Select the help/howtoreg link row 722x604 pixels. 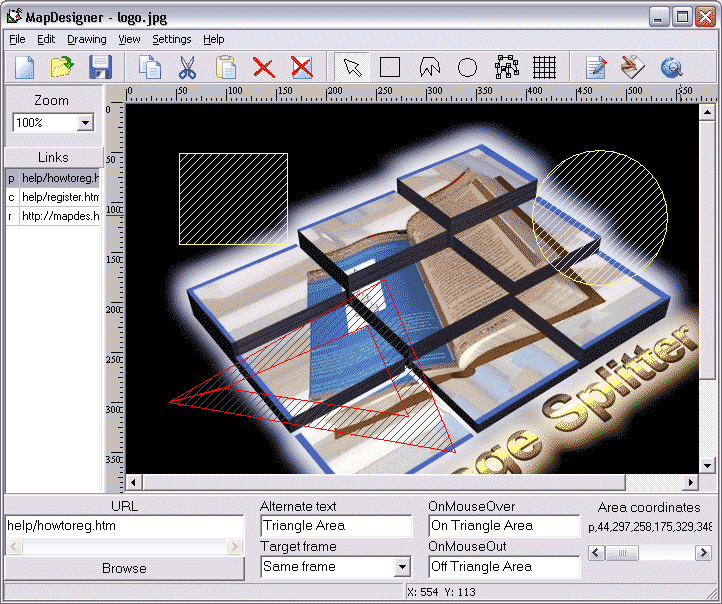53,178
